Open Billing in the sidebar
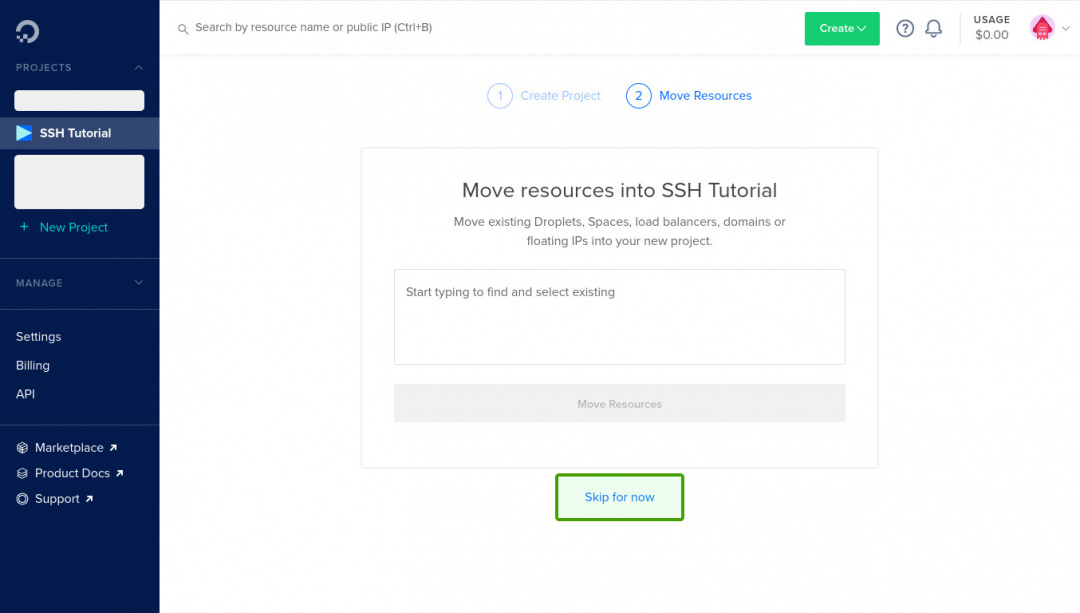Screen dimensions: 1080x613 (x=32, y=365)
